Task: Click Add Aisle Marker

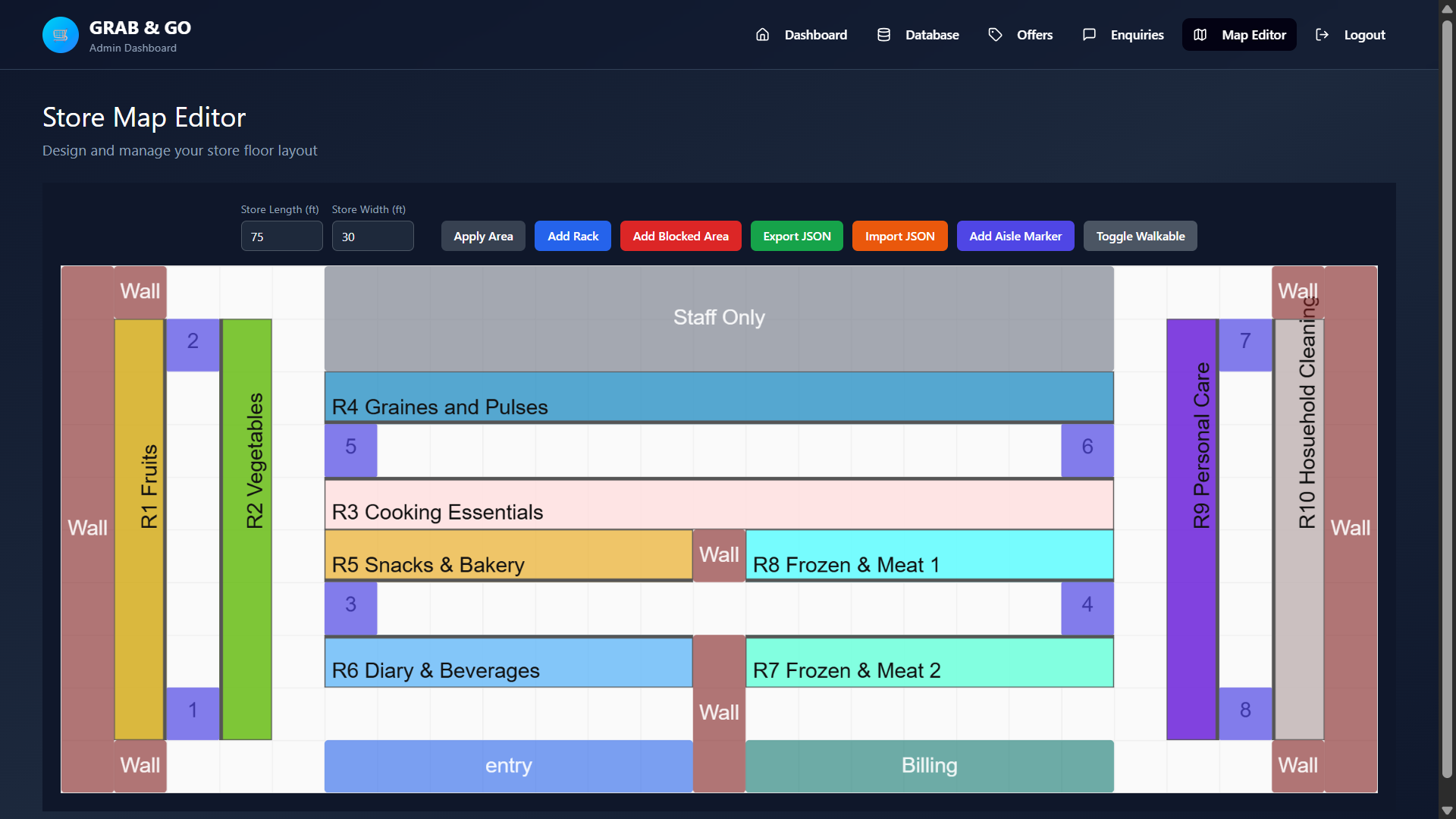Action: [1015, 236]
